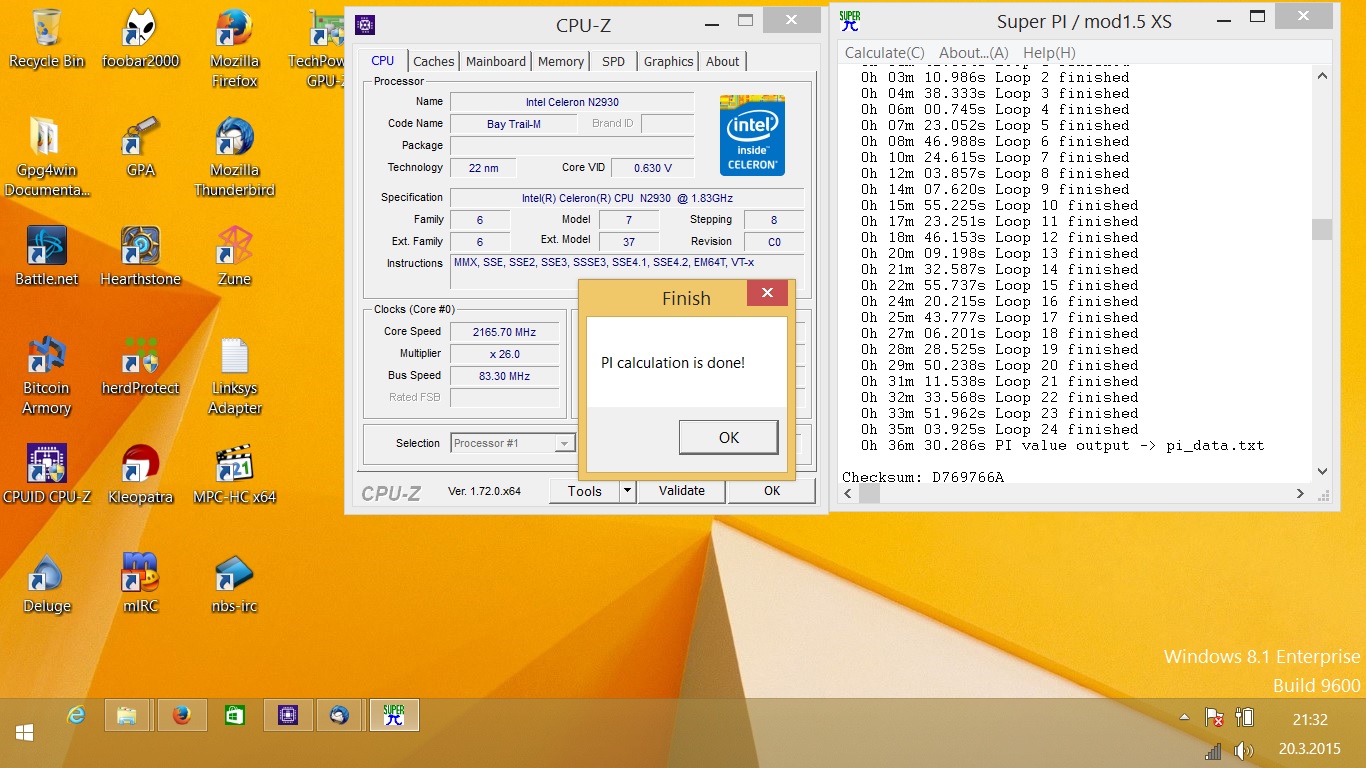Click the Super PI scroll down arrow
Image resolution: width=1366 pixels, height=768 pixels.
tap(1321, 471)
